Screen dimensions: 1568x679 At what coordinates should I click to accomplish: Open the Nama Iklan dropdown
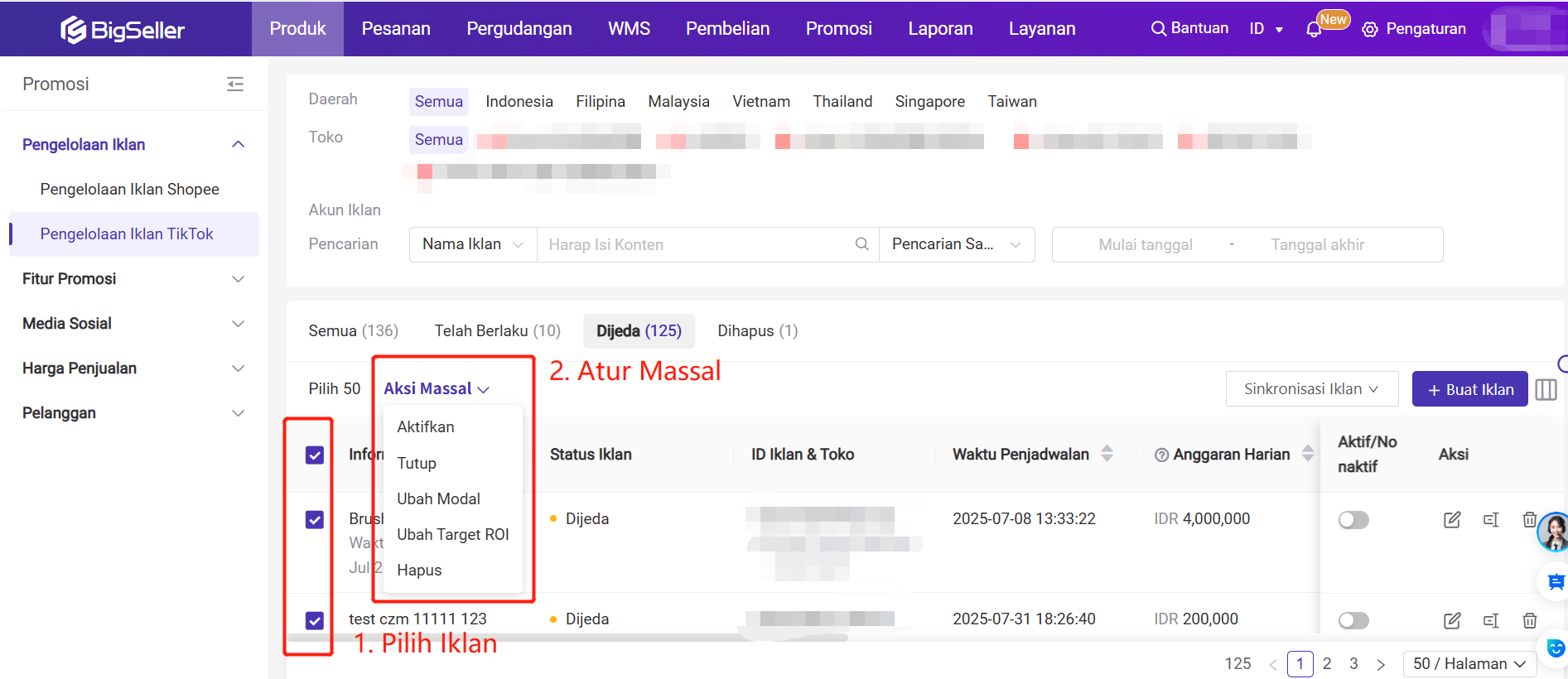click(473, 244)
